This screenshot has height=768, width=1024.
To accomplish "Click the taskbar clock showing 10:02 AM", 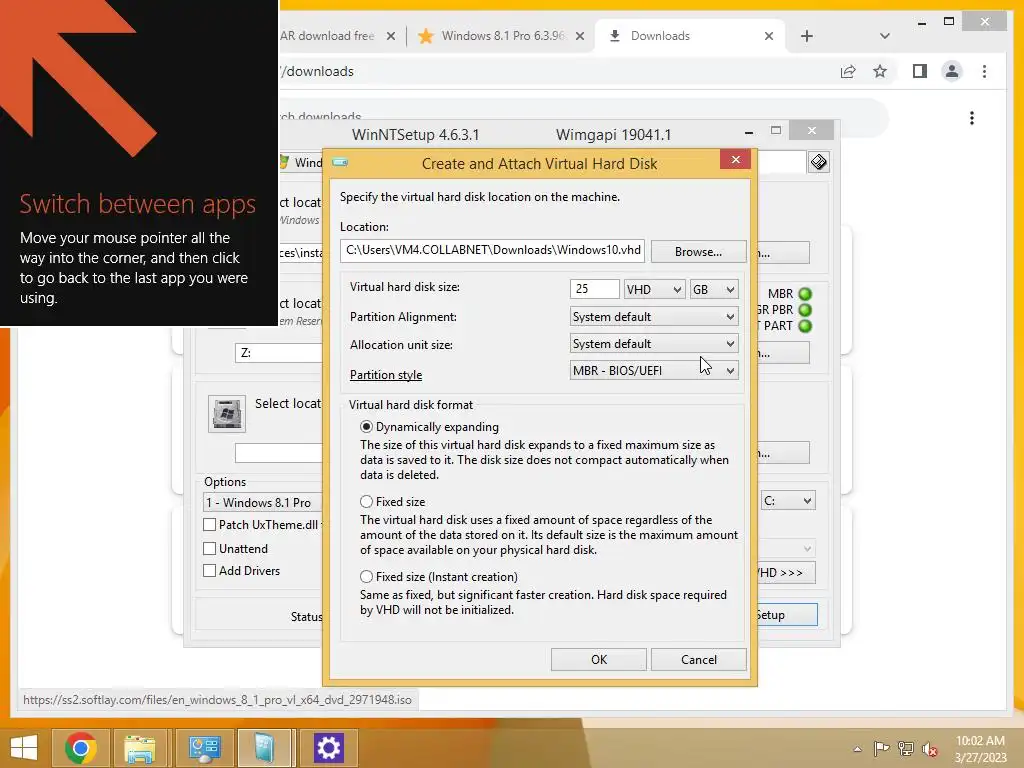I will 980,749.
